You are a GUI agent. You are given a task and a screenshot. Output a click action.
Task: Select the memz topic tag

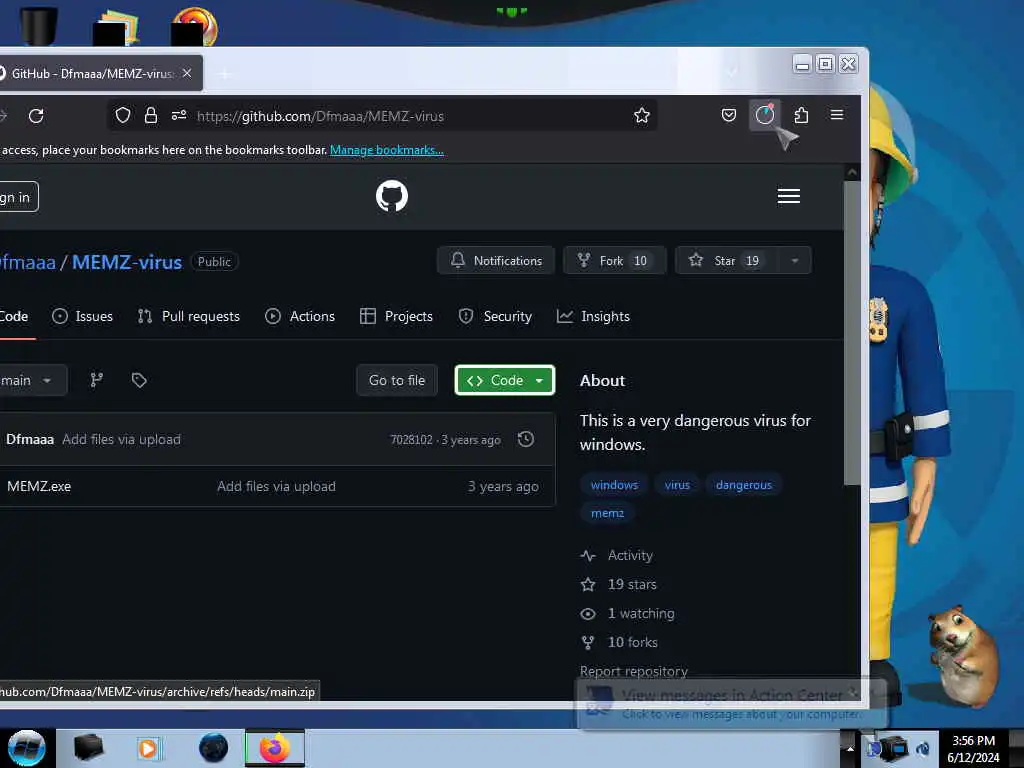(607, 513)
